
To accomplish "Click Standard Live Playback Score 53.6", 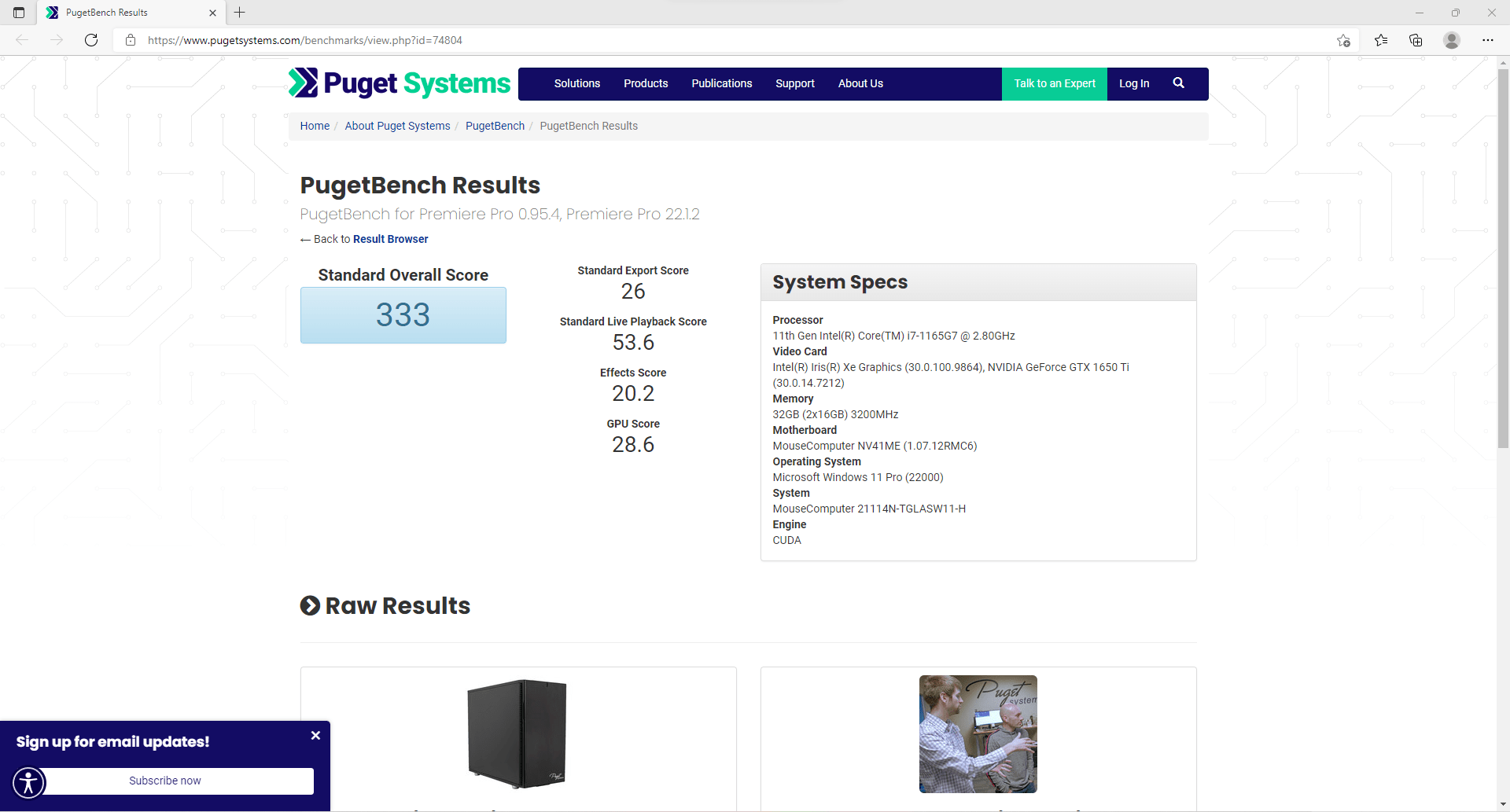I will (633, 343).
